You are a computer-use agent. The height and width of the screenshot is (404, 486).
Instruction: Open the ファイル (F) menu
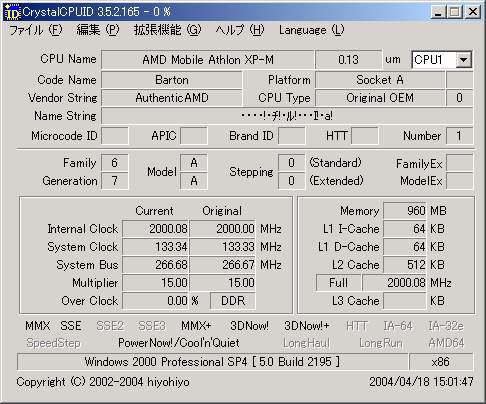pos(36,30)
